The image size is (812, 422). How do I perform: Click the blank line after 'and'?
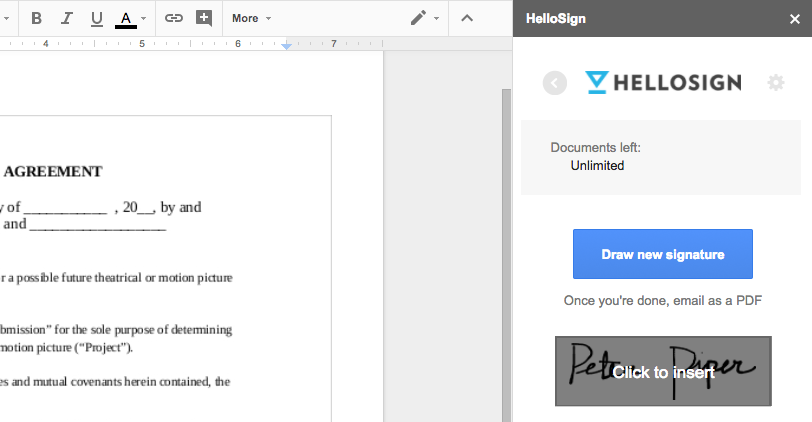(x=98, y=228)
